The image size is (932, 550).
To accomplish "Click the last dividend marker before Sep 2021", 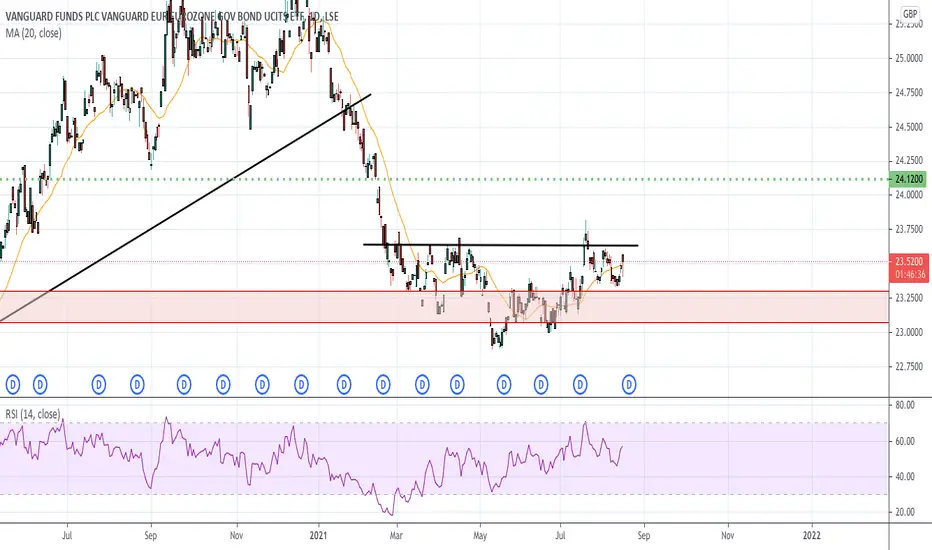I will click(629, 385).
